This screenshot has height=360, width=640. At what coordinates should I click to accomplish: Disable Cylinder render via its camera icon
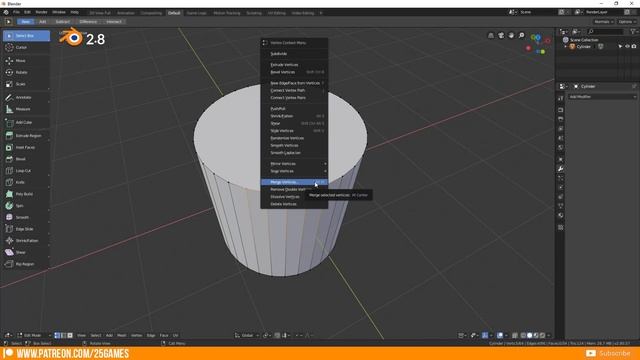634,47
